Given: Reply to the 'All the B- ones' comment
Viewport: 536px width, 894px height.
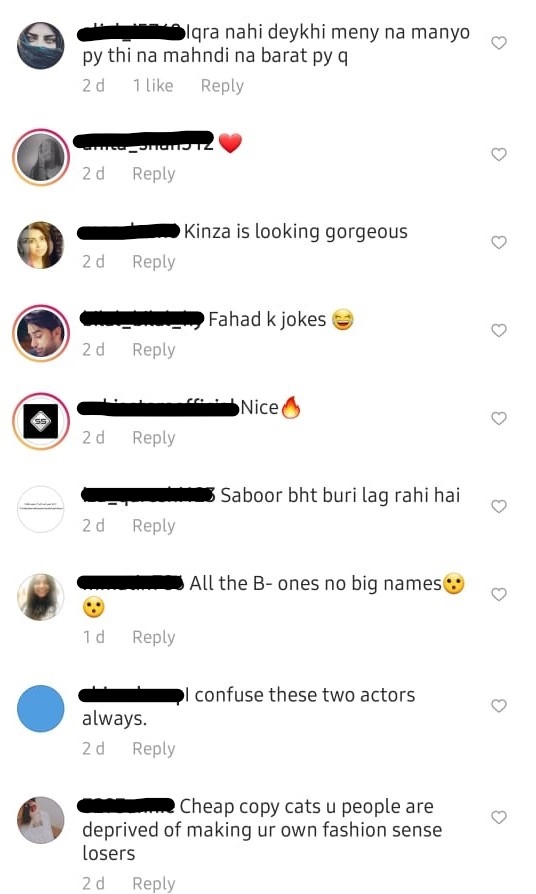Looking at the screenshot, I should tap(153, 637).
